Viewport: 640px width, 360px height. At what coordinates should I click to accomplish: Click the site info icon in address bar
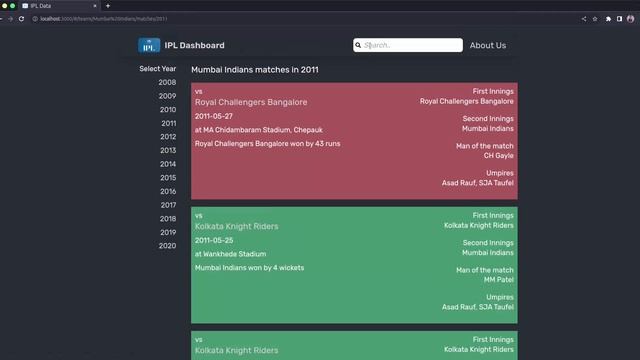(x=35, y=19)
